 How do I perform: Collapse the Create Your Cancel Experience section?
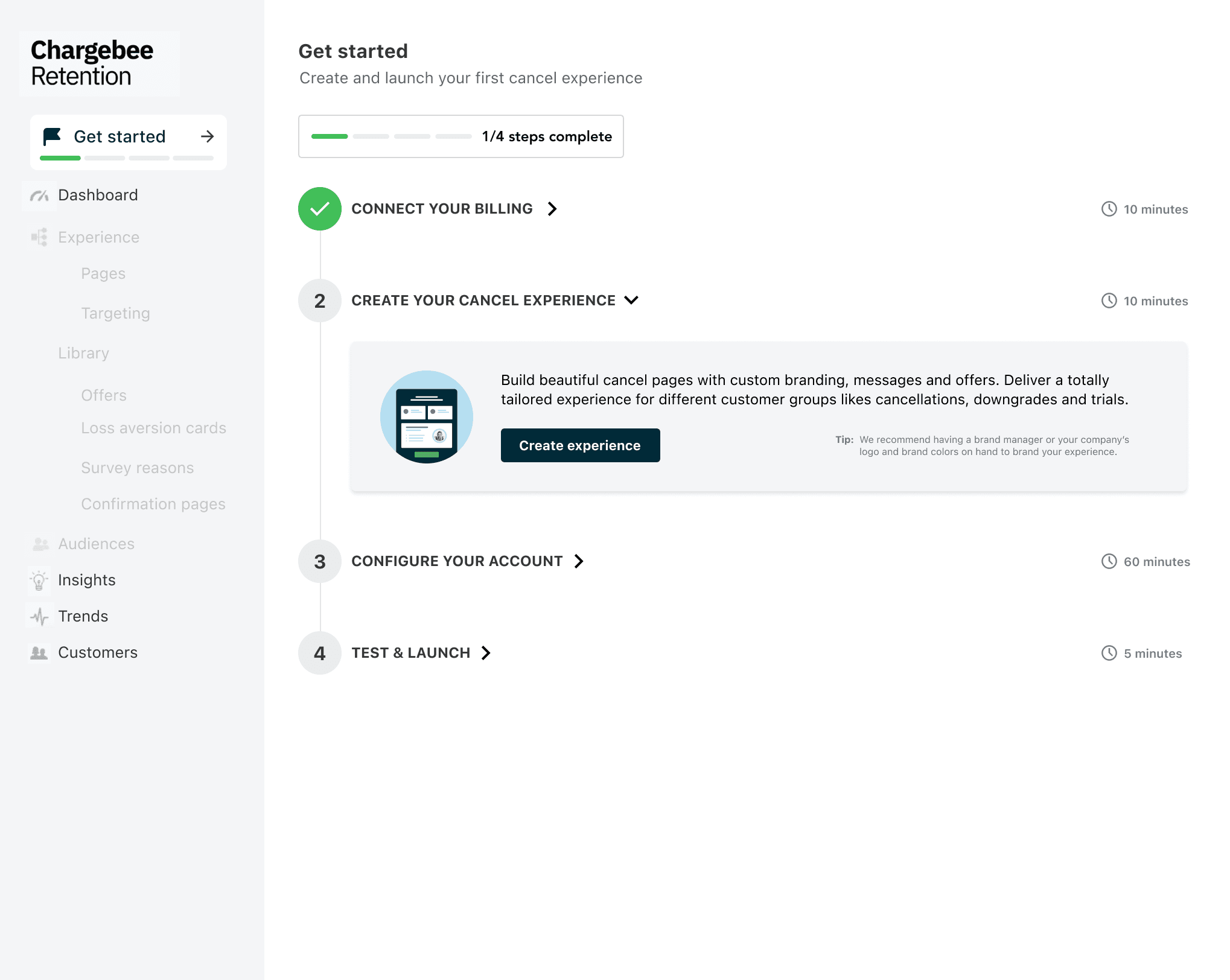pos(631,300)
